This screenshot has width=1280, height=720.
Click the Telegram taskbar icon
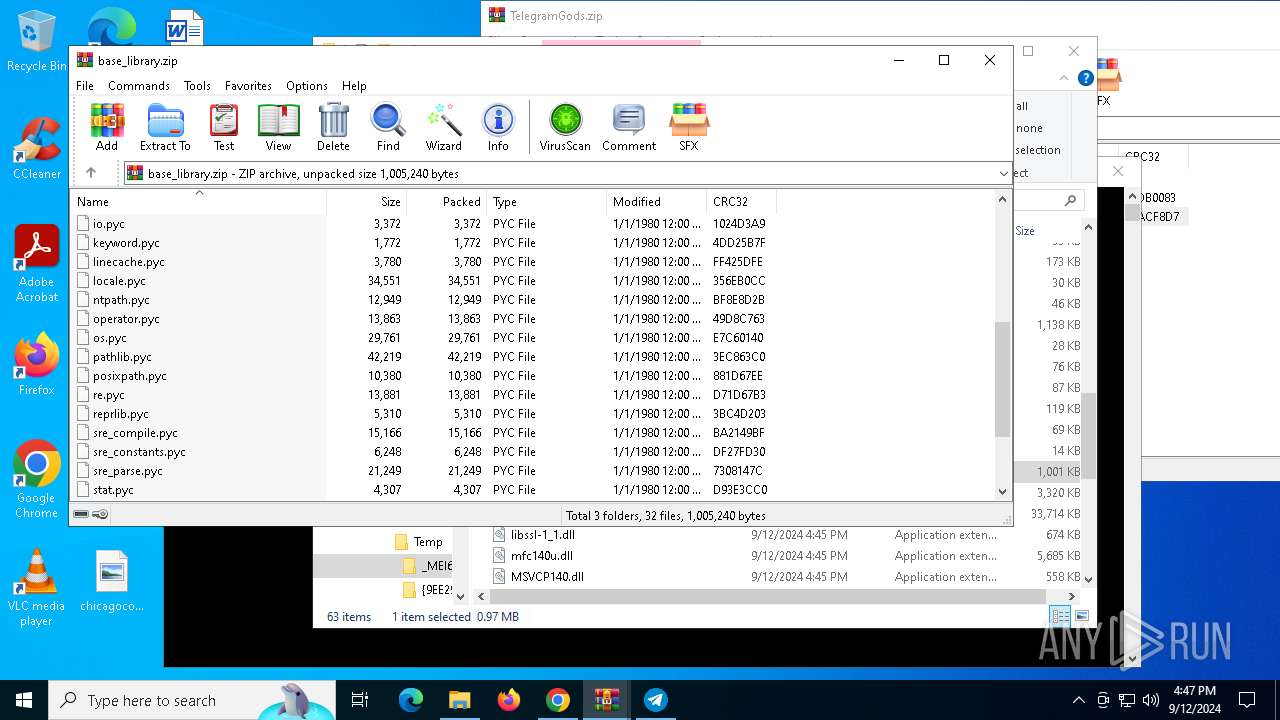(656, 700)
